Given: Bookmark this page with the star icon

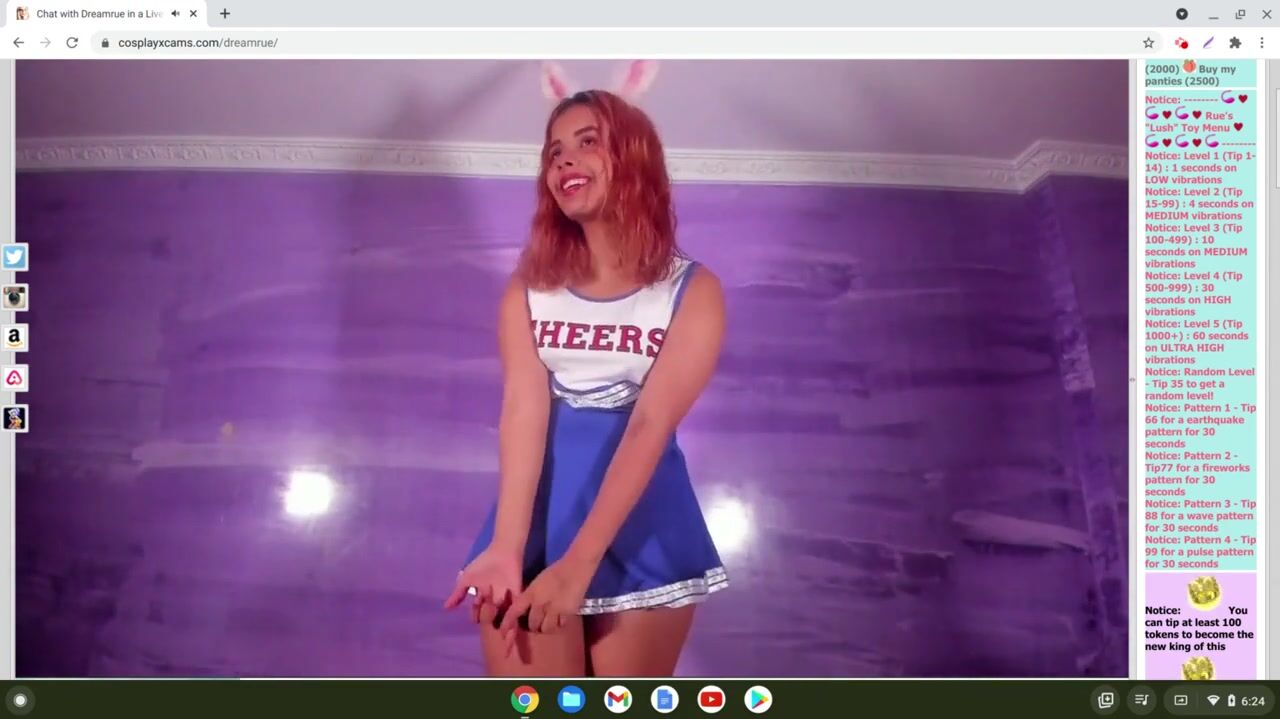Looking at the screenshot, I should (x=1148, y=43).
